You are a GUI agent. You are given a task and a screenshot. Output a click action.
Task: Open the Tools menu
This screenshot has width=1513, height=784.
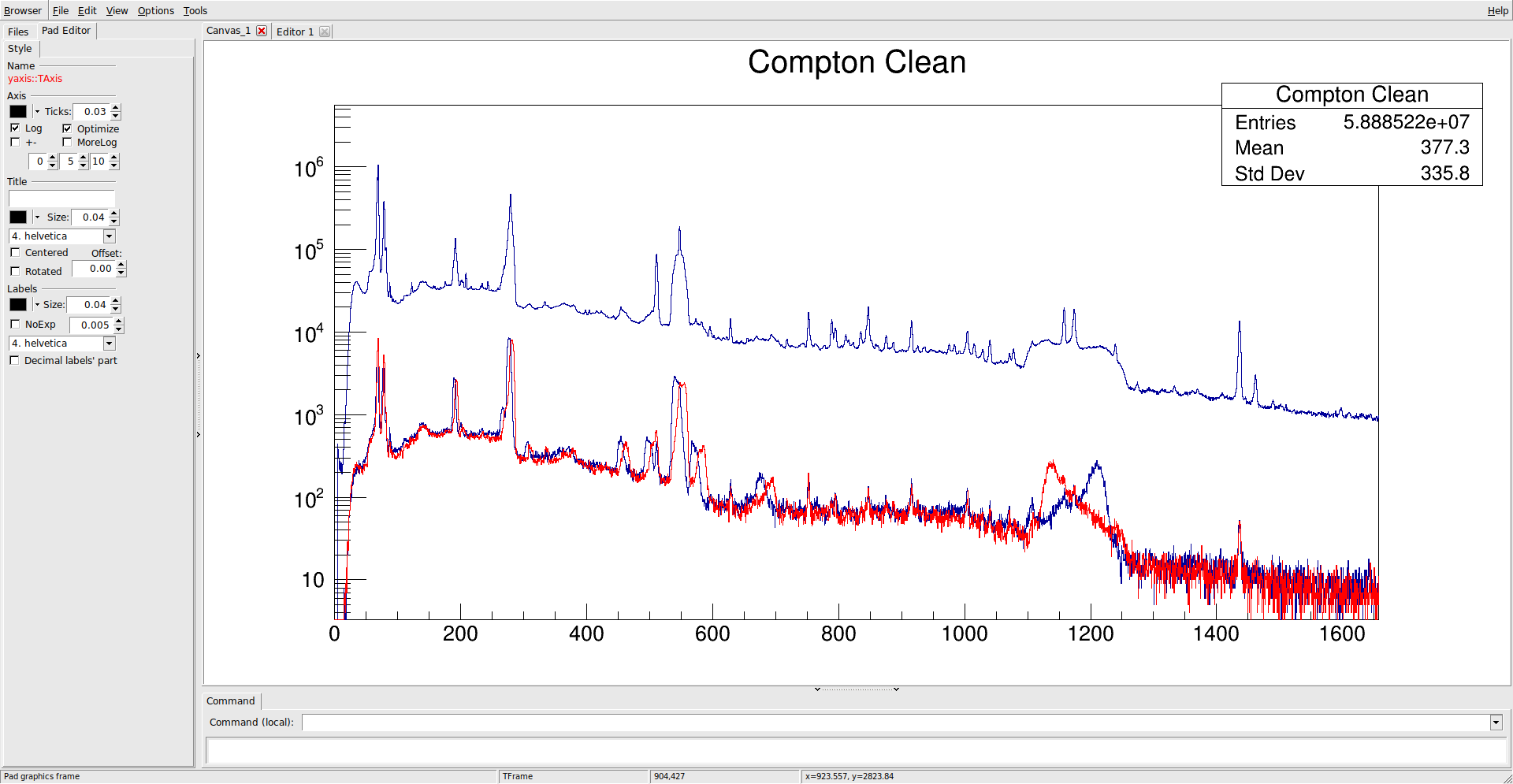pyautogui.click(x=195, y=10)
